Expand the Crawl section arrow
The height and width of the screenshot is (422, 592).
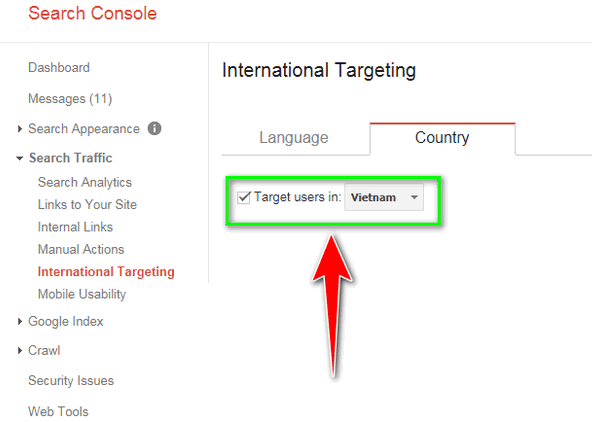[x=20, y=351]
